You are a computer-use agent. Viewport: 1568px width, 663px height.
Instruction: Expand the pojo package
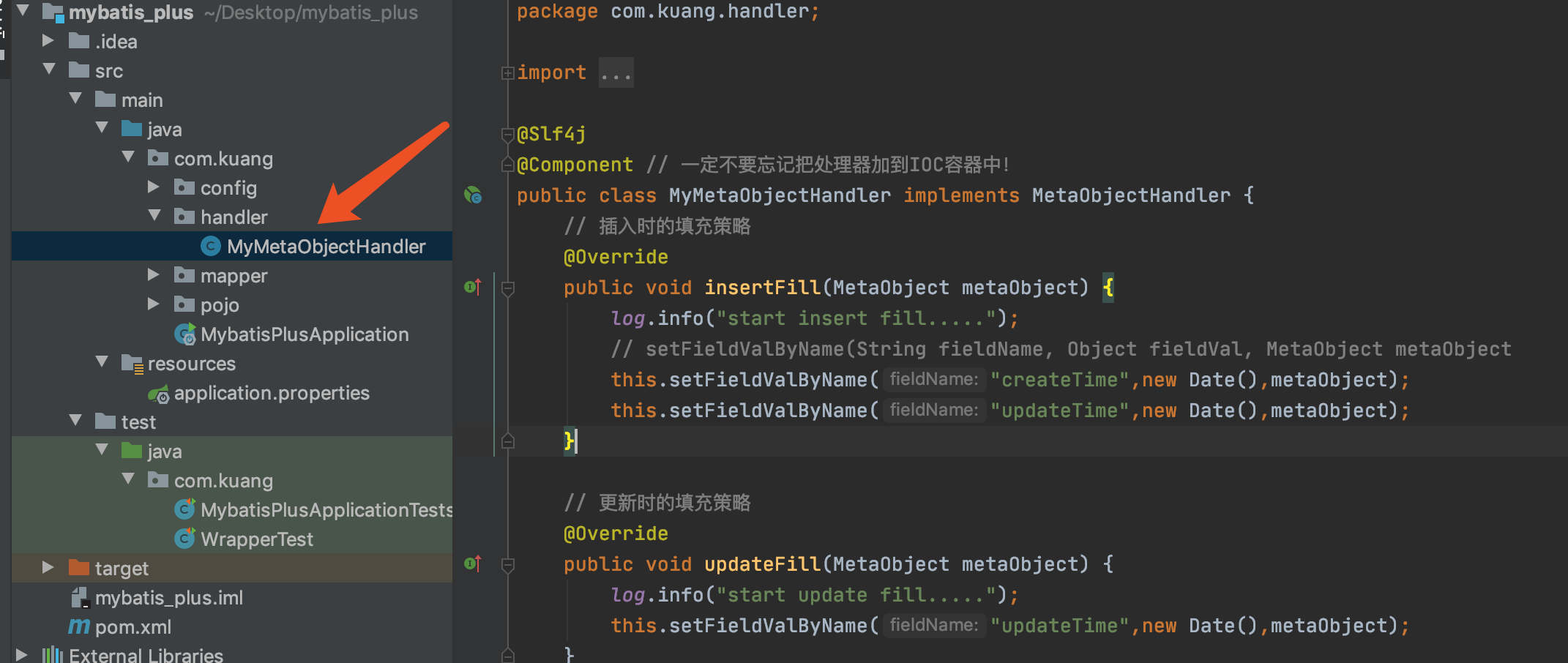point(154,304)
